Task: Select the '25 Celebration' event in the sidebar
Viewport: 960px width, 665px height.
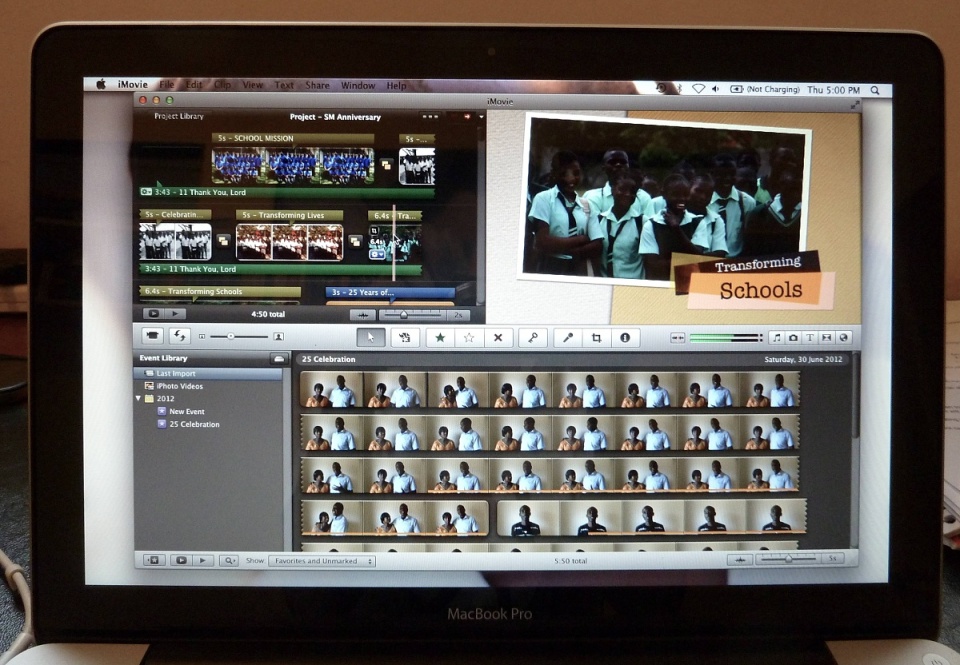Action: tap(194, 425)
